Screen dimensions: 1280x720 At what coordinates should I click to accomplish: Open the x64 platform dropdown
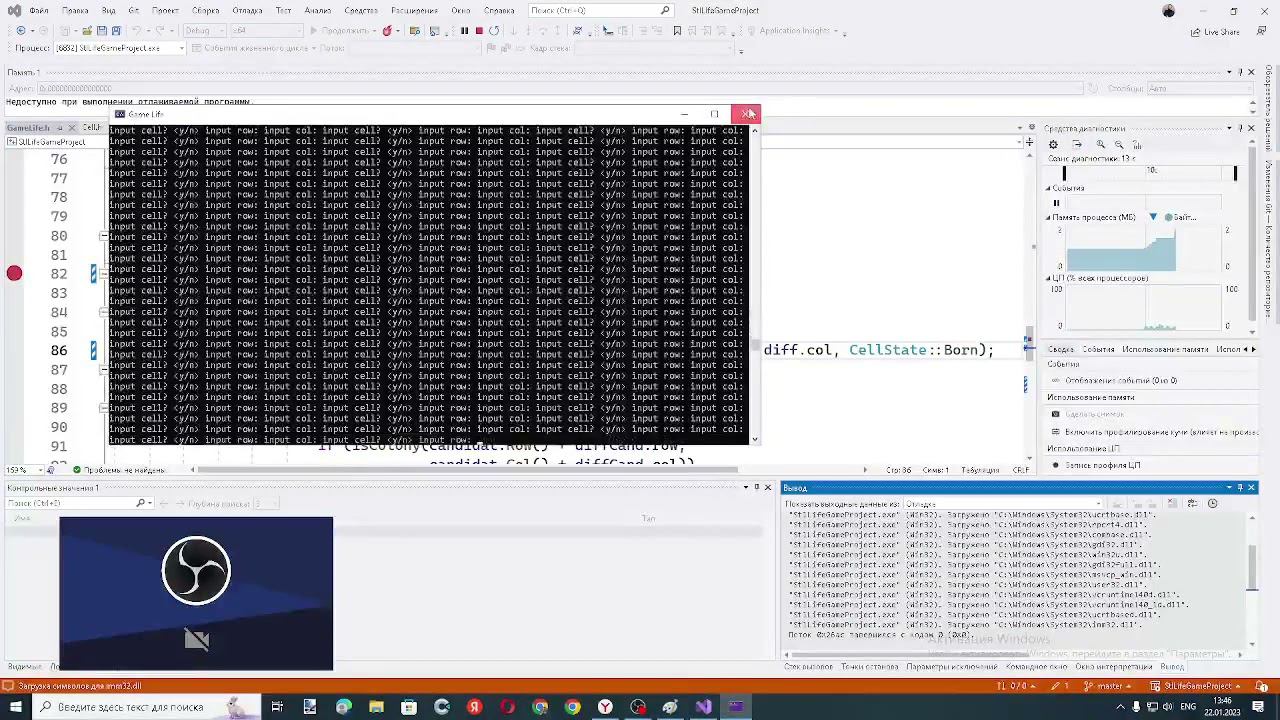pyautogui.click(x=265, y=31)
